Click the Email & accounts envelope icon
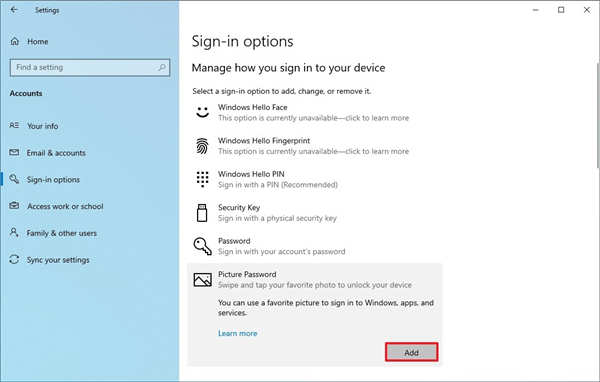Screen dimensions: 600x382 pyautogui.click(x=14, y=152)
